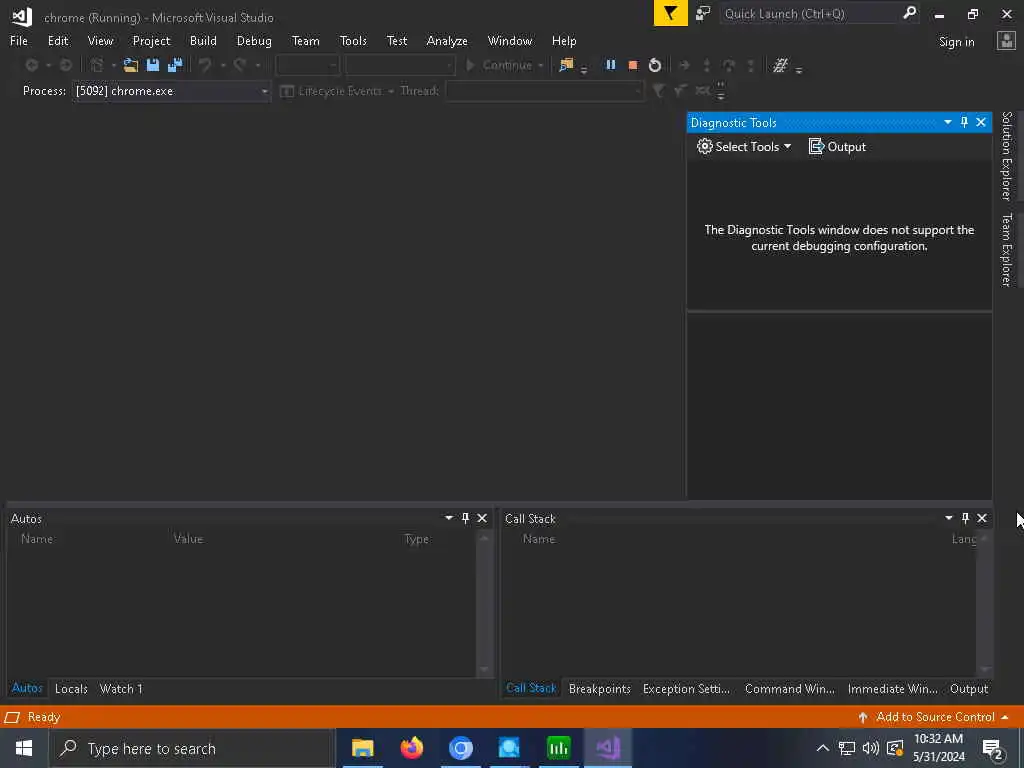Open Firefox from taskbar
1024x768 pixels.
(x=411, y=748)
